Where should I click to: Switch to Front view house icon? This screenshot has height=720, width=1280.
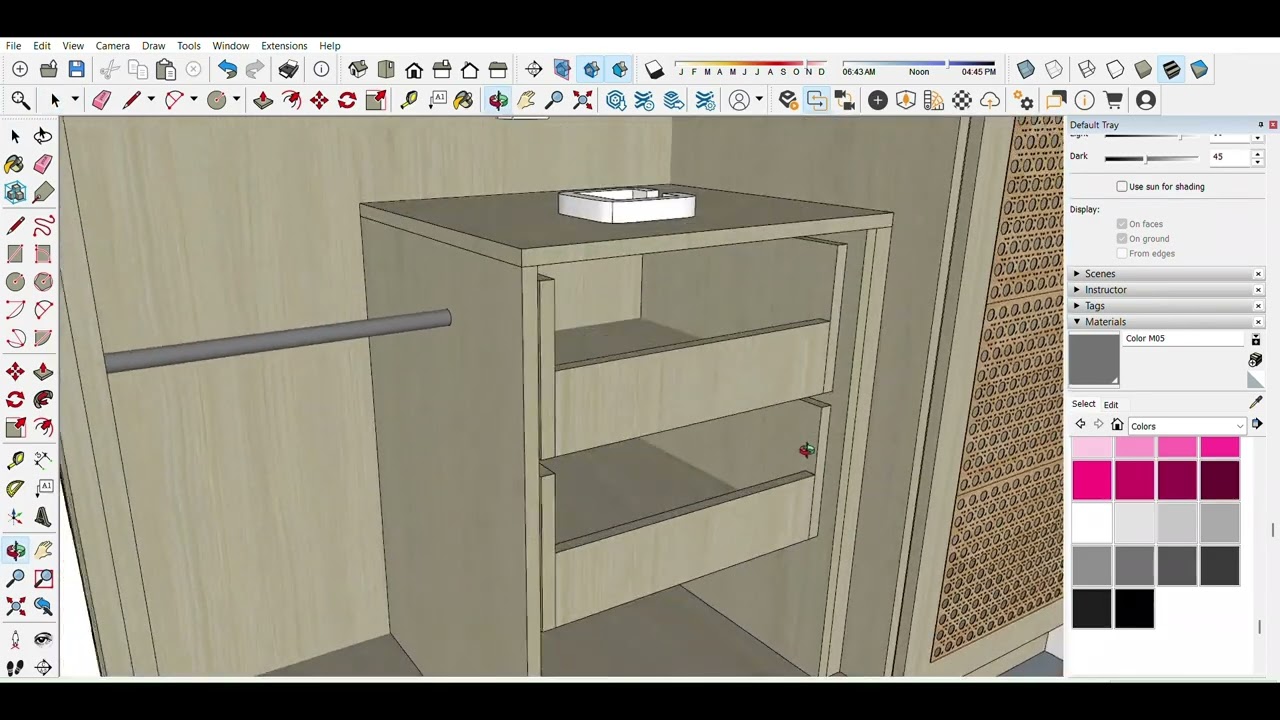414,69
